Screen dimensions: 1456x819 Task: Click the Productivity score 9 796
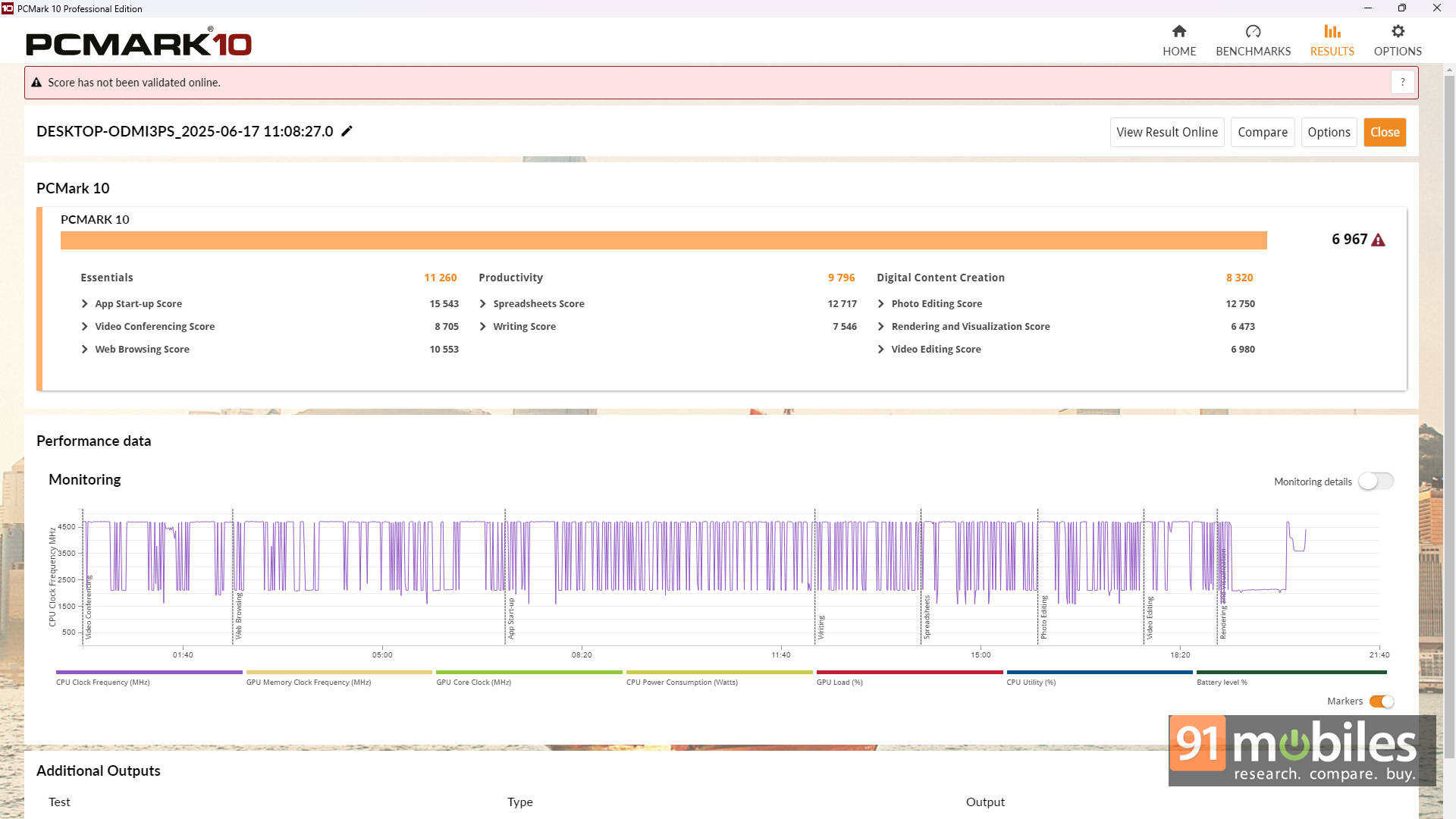[x=841, y=278]
